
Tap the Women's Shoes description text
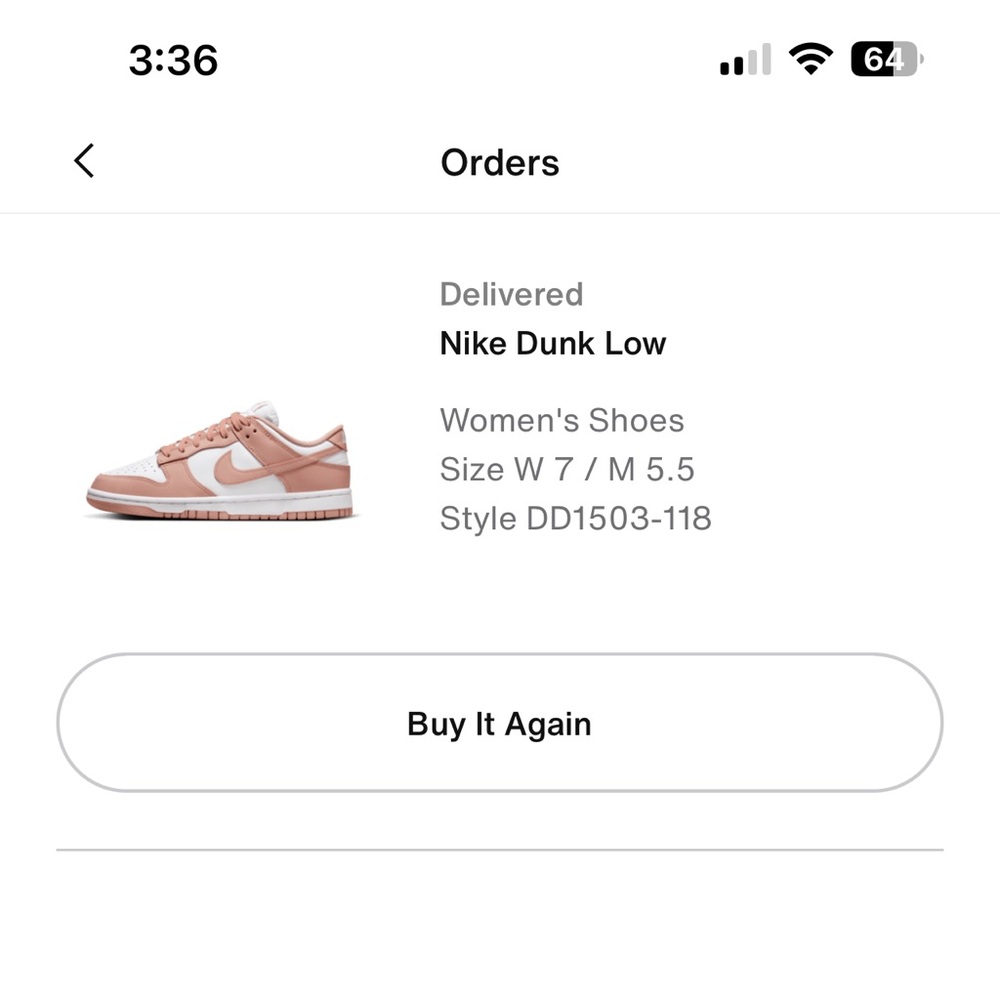point(562,420)
